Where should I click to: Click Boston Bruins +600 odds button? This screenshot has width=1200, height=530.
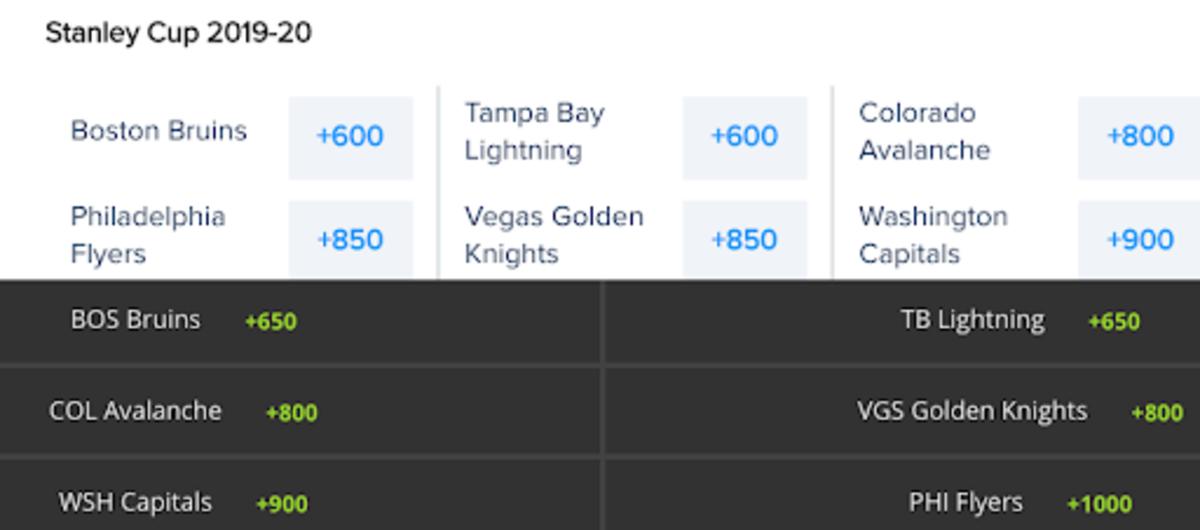coord(350,137)
